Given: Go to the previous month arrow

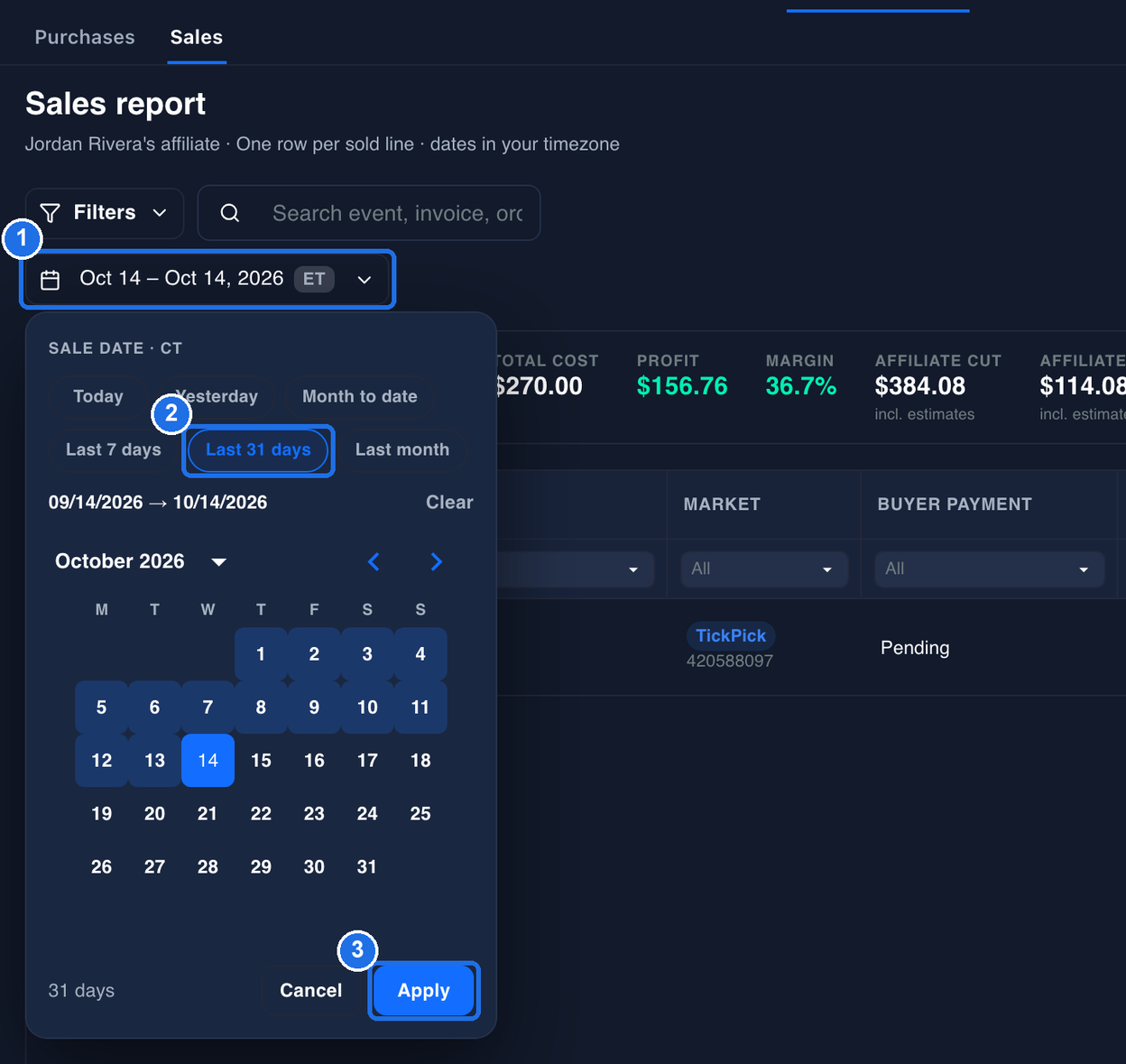Looking at the screenshot, I should pyautogui.click(x=374, y=561).
